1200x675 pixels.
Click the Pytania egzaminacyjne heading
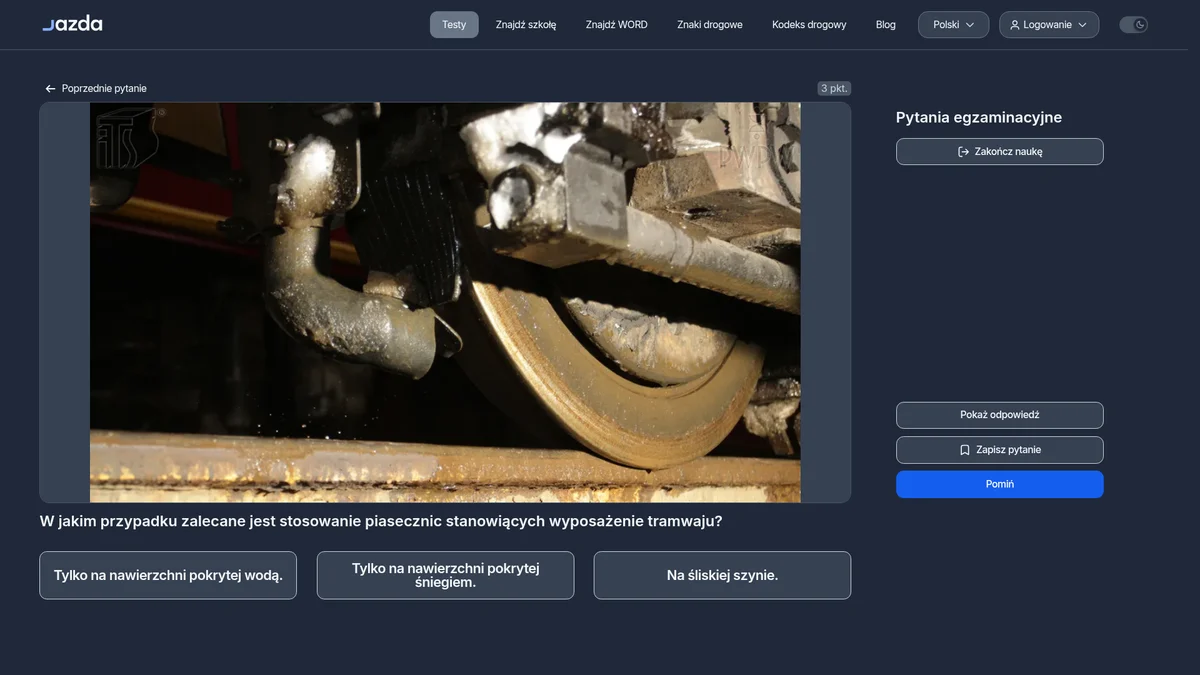(x=979, y=117)
